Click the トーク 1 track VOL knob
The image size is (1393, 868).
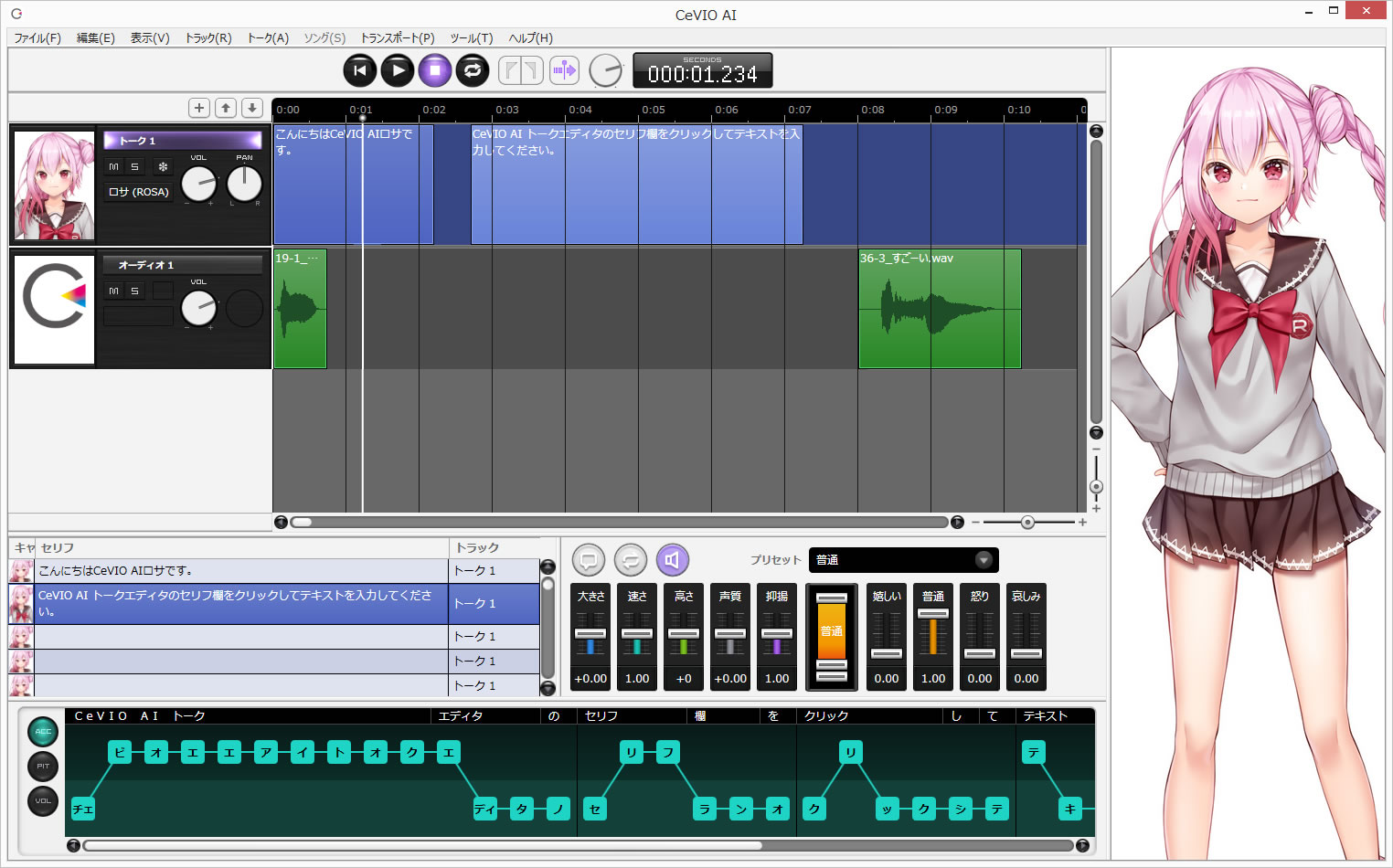198,184
